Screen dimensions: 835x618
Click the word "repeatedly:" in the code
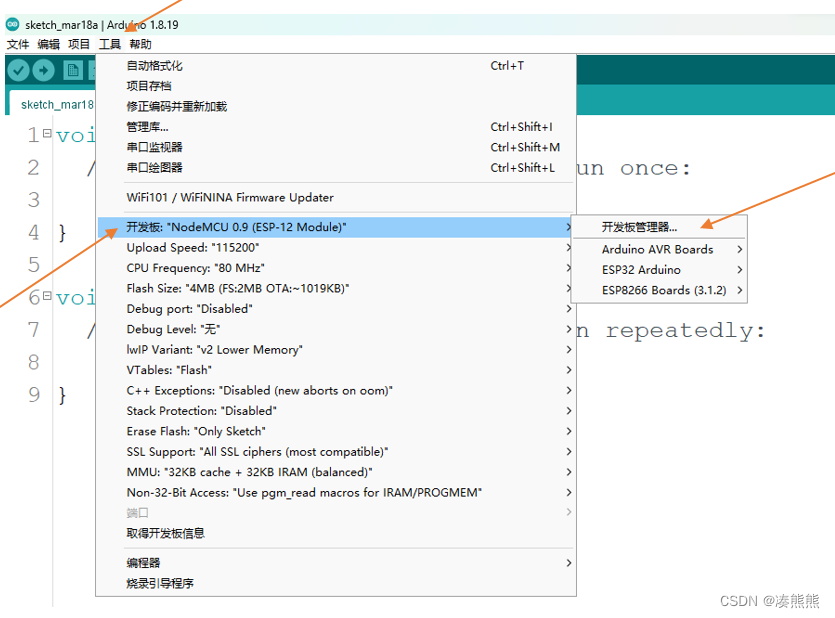(x=685, y=331)
